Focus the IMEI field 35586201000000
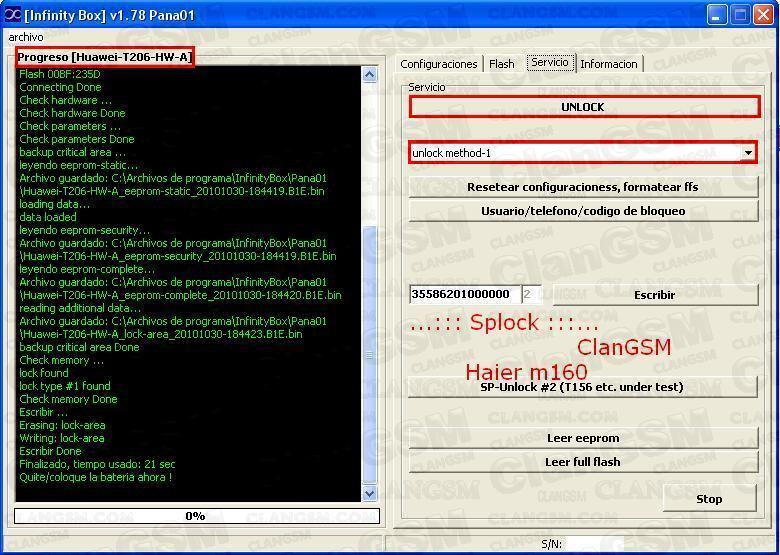The image size is (780, 555). [x=465, y=294]
